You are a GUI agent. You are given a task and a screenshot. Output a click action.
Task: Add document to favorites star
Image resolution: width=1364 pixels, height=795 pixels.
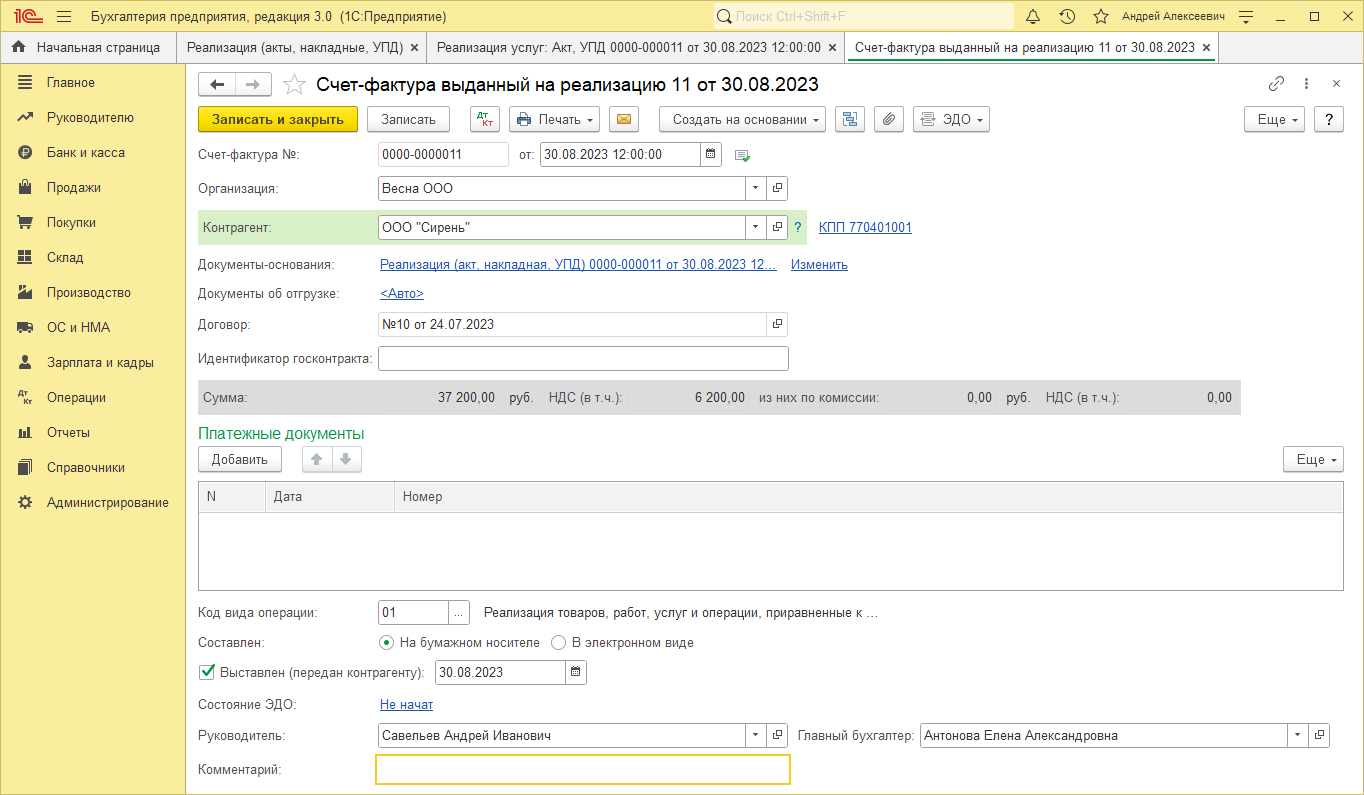click(294, 85)
